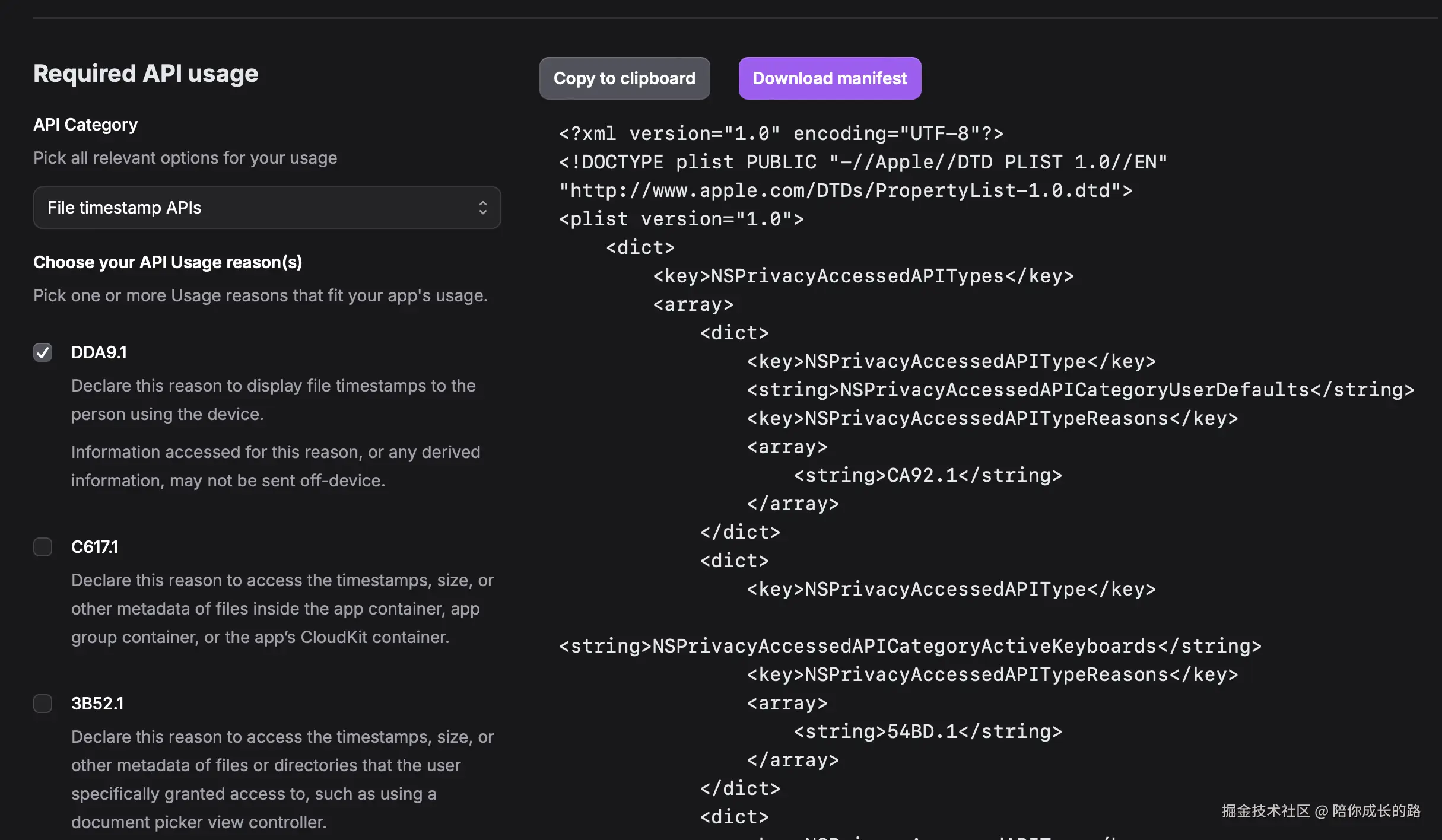Enable the C617.1 usage reason checkbox
The height and width of the screenshot is (840, 1442).
43,546
